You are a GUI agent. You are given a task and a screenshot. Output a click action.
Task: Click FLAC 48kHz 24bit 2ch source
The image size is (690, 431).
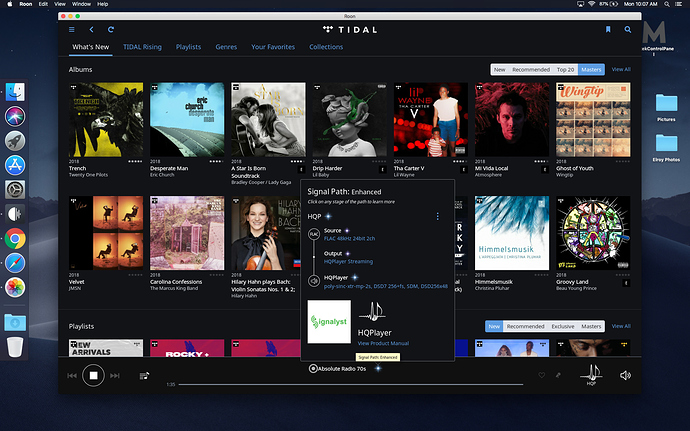click(x=349, y=239)
